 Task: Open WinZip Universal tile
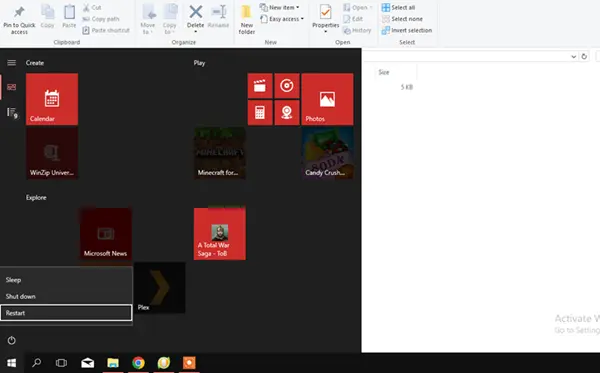click(52, 153)
